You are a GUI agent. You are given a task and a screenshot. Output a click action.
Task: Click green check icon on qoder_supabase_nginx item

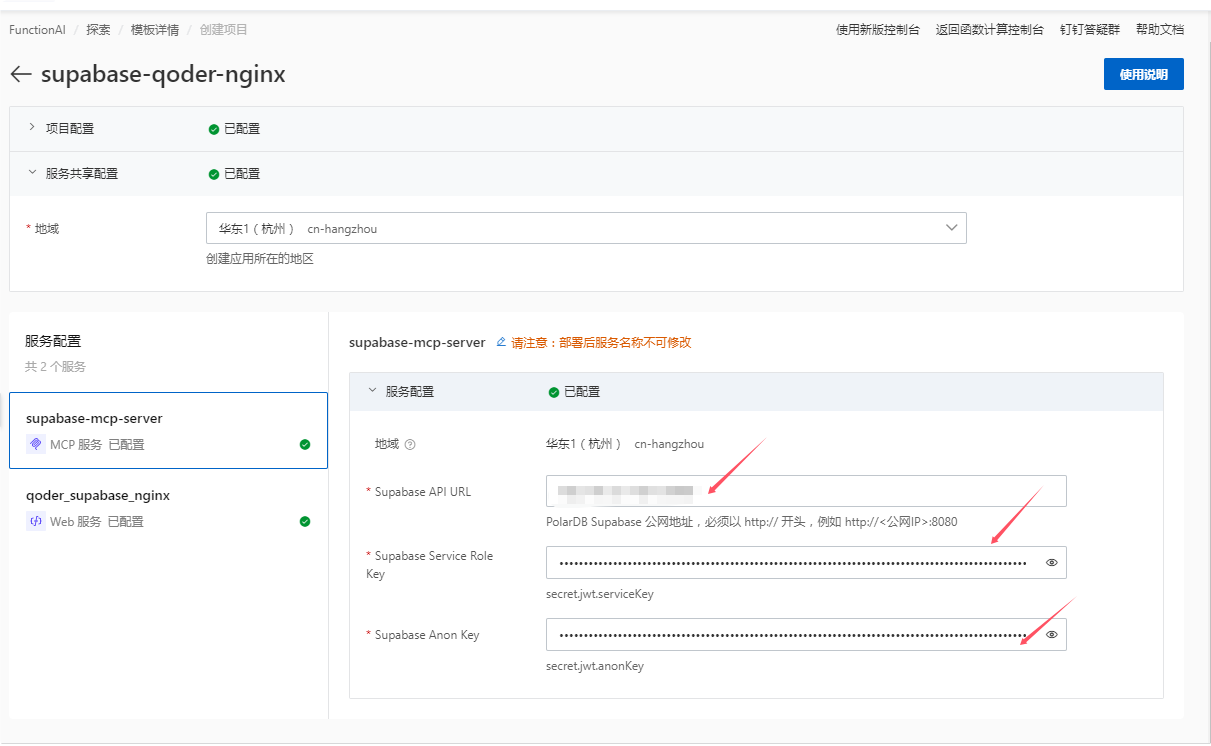(305, 521)
